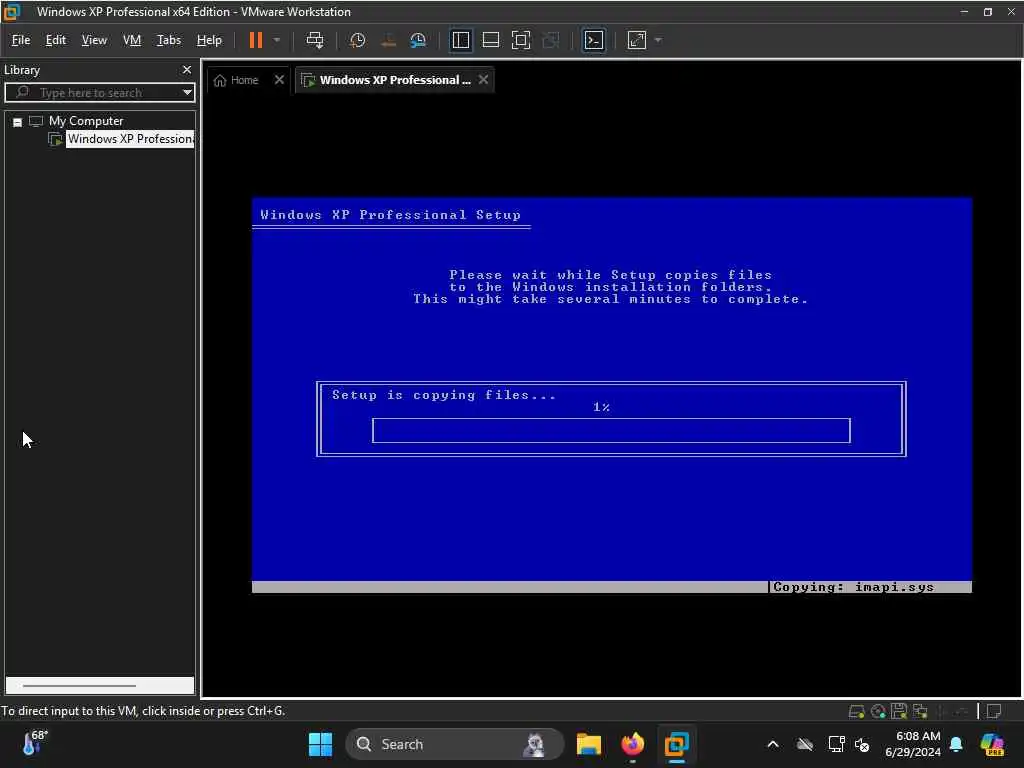Click the hard disk status icon
The image size is (1024, 768).
(x=856, y=711)
